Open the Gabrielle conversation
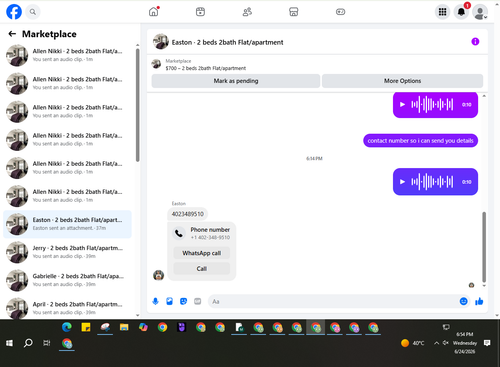 click(x=67, y=280)
